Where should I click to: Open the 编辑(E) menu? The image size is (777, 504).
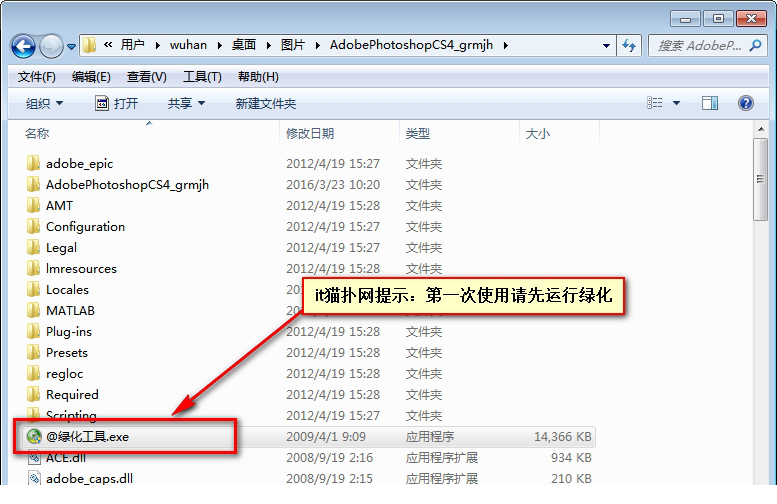point(91,77)
